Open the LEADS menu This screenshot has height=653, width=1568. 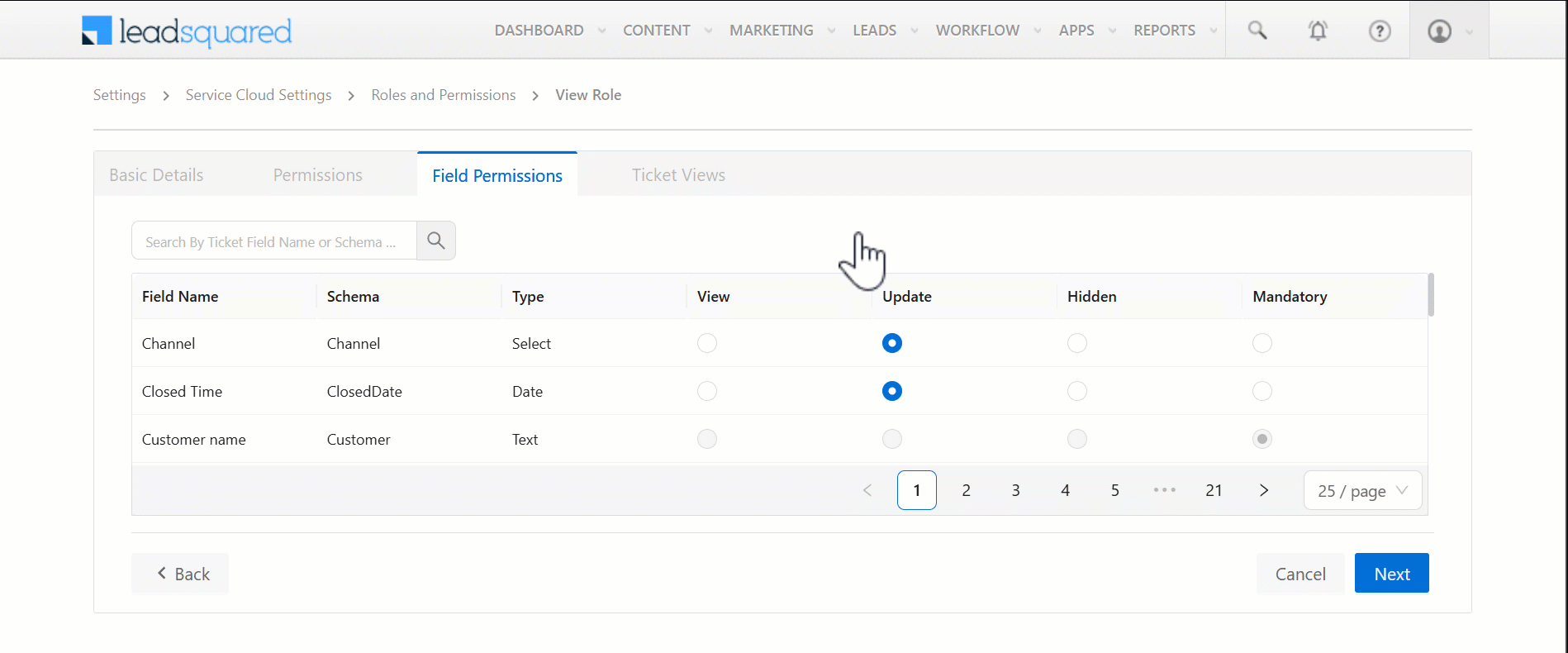[875, 31]
